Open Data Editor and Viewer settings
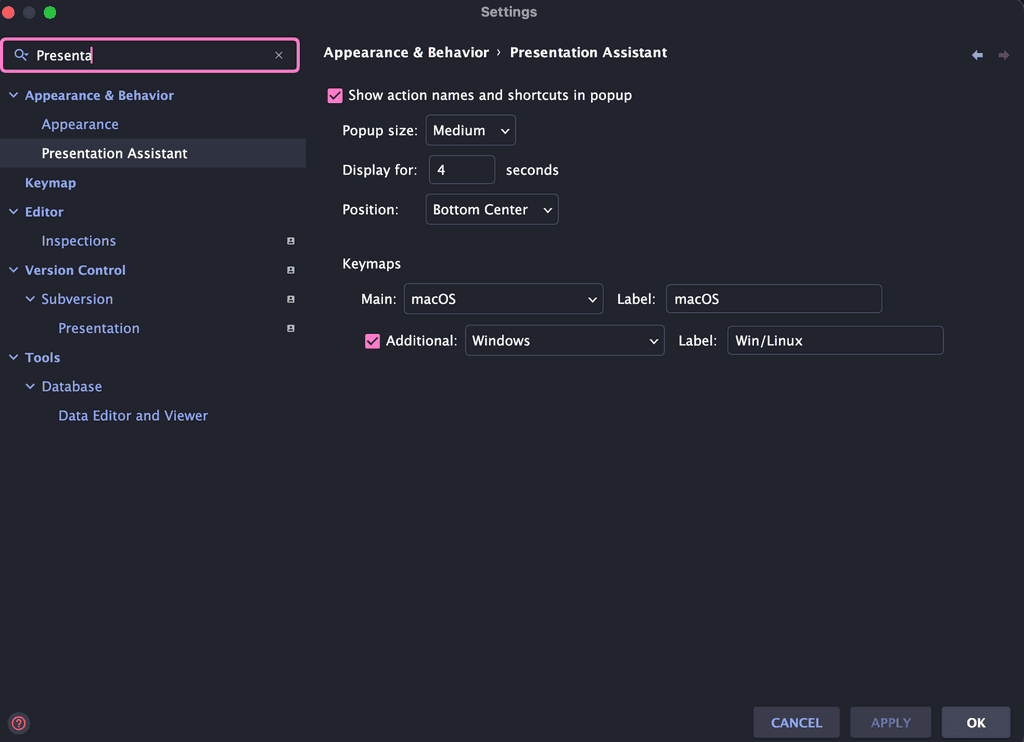 tap(133, 416)
